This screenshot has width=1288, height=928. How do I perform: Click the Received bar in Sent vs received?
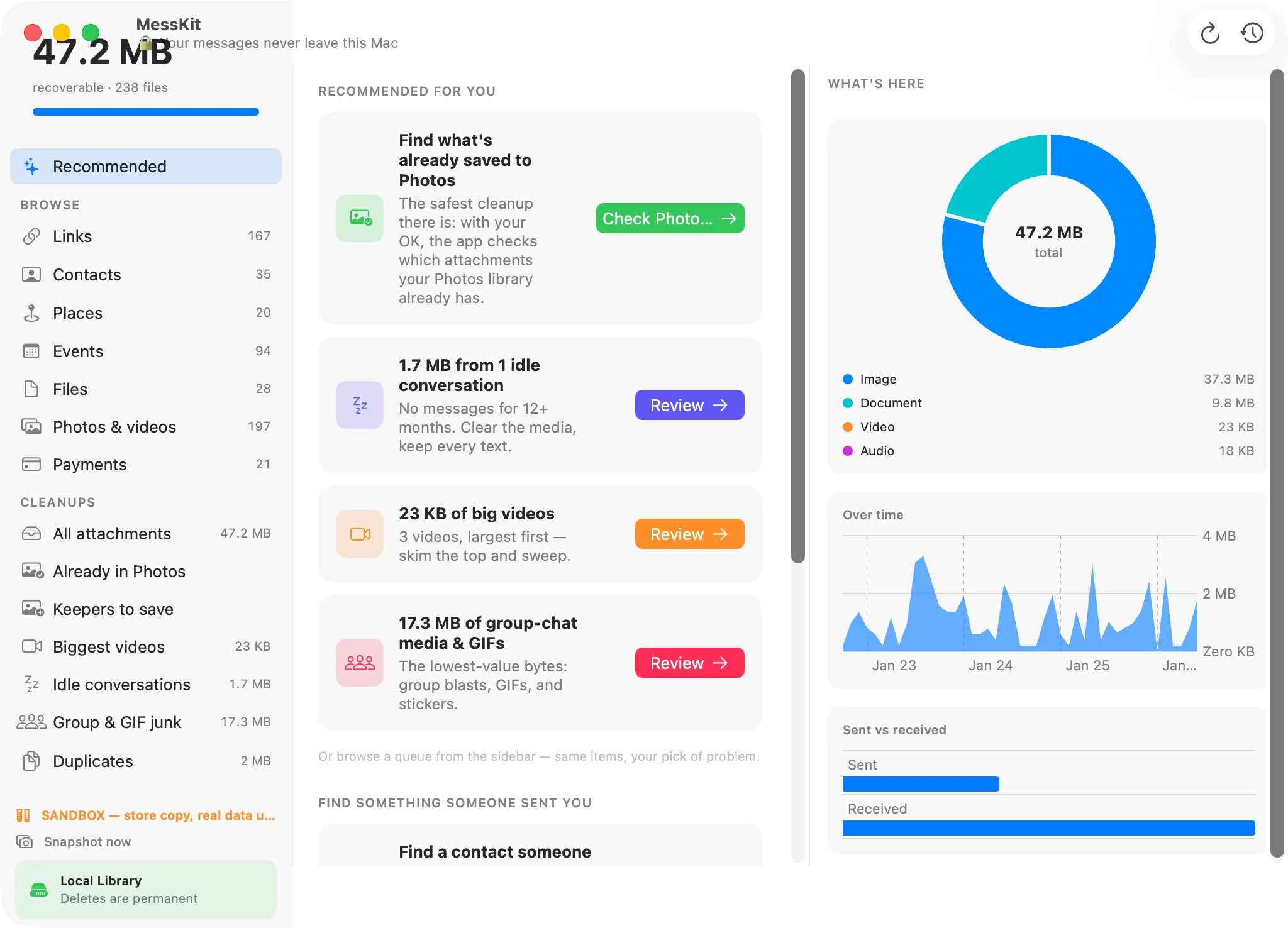click(1049, 828)
